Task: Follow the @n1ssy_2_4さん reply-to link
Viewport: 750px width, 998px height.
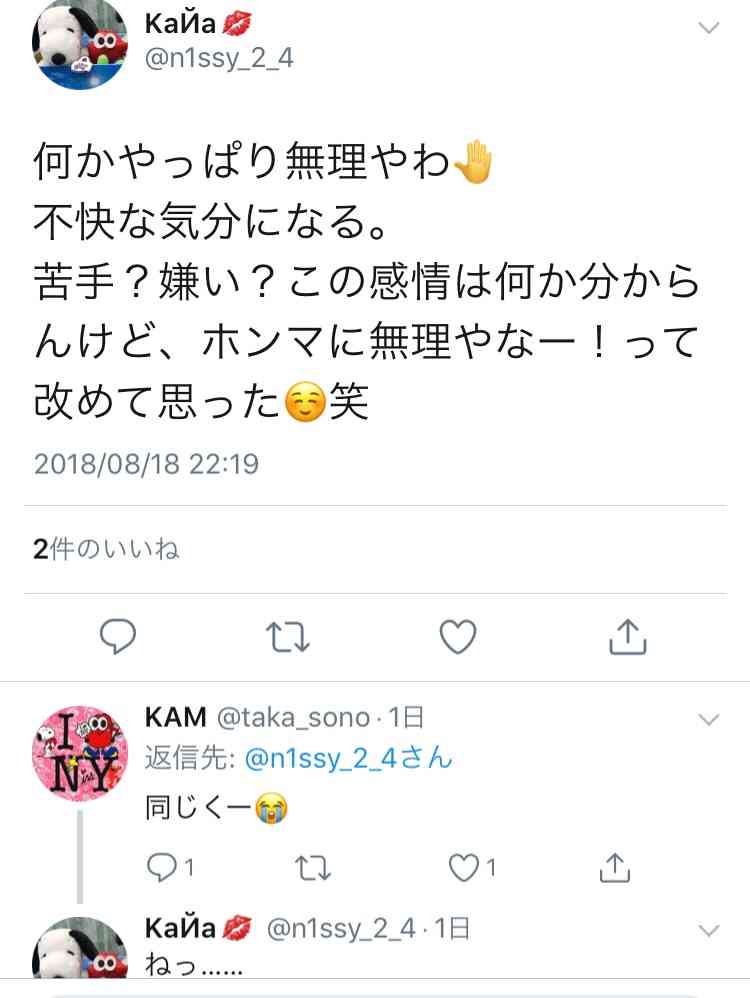Action: click(348, 759)
